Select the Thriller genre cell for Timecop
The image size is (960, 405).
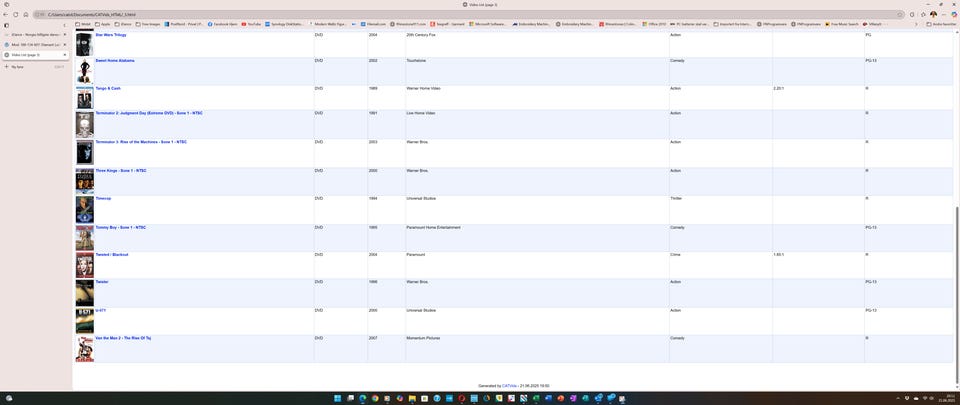point(721,210)
